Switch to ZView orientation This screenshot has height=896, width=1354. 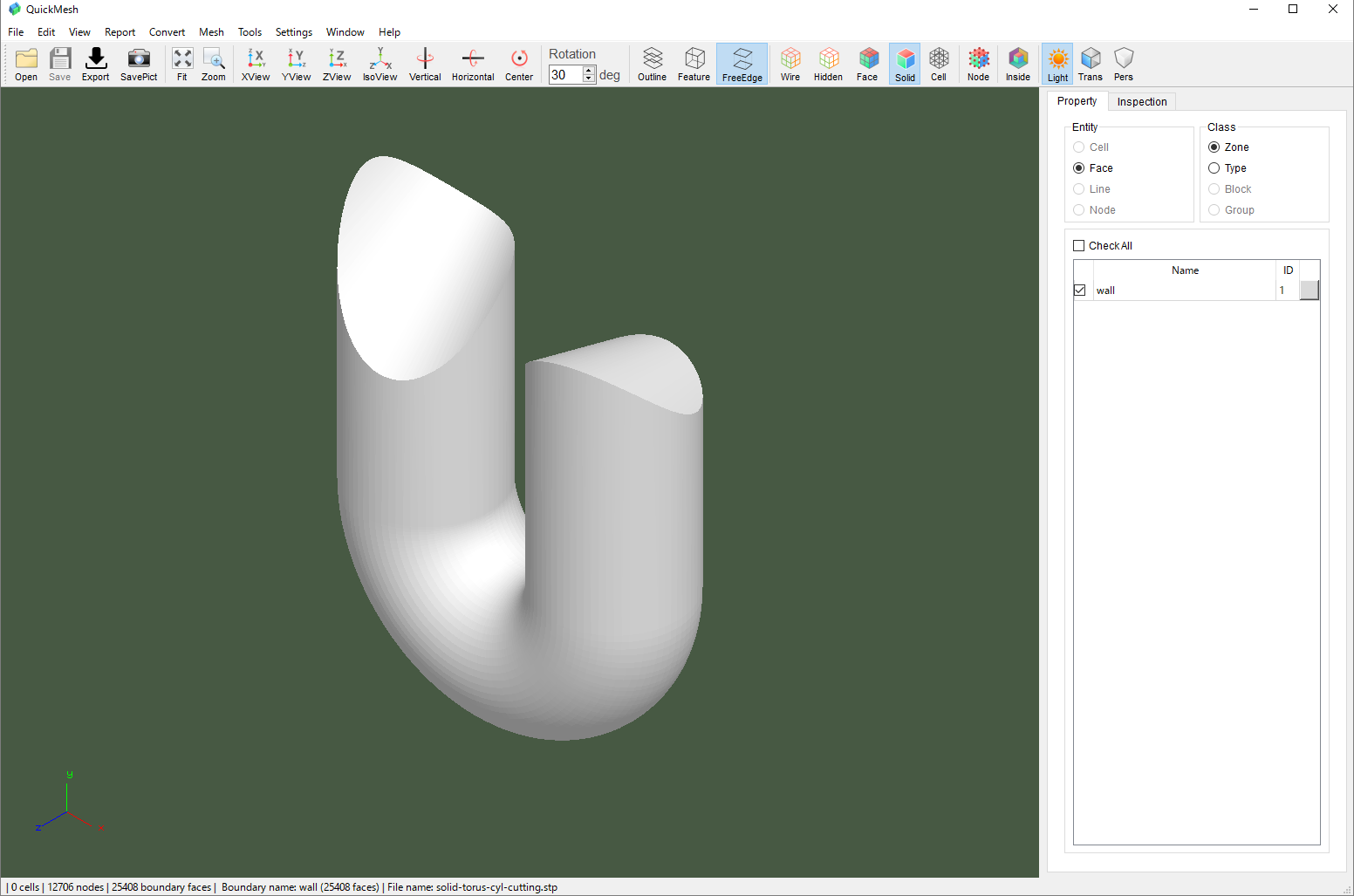point(337,65)
